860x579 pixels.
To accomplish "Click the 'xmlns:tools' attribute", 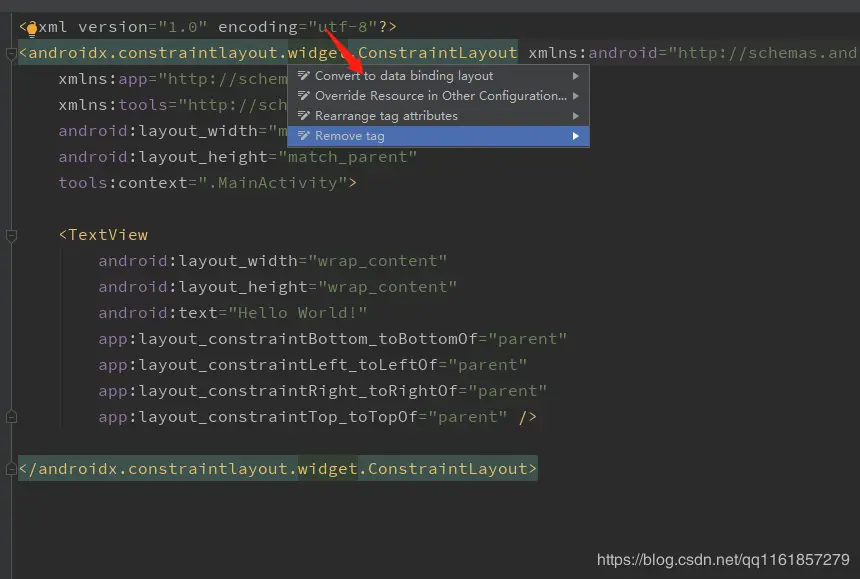I will (x=113, y=105).
